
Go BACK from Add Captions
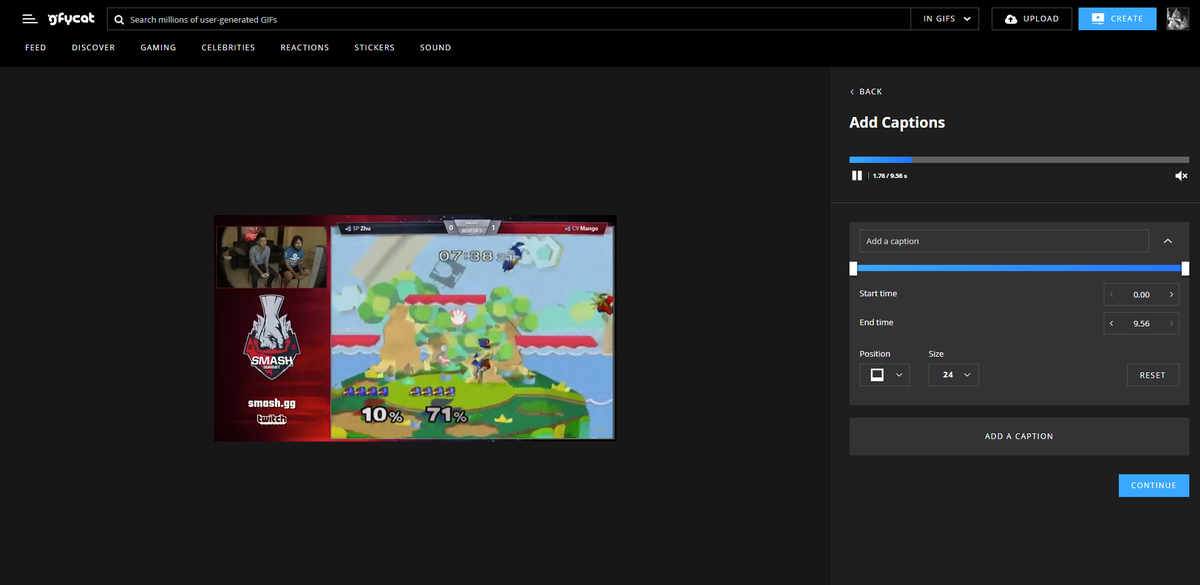tap(866, 91)
